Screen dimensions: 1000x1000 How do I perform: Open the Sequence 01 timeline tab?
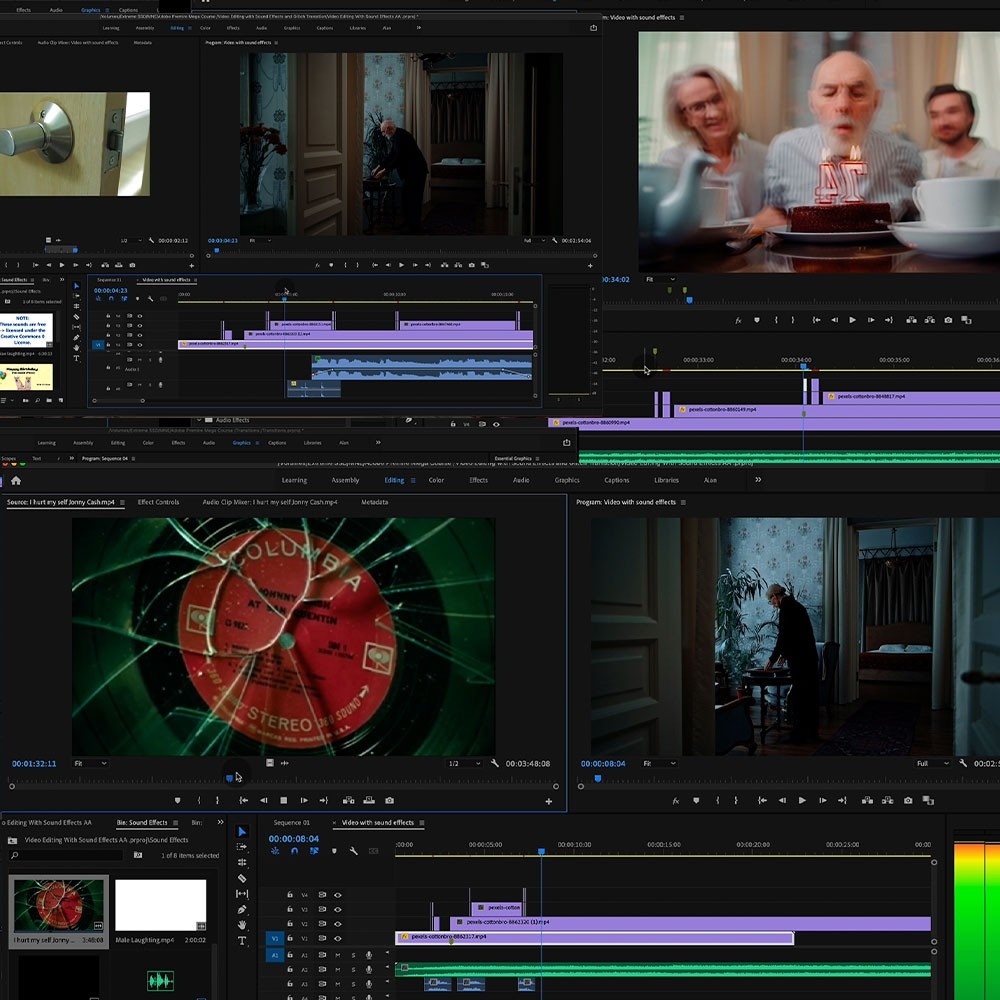[291, 823]
